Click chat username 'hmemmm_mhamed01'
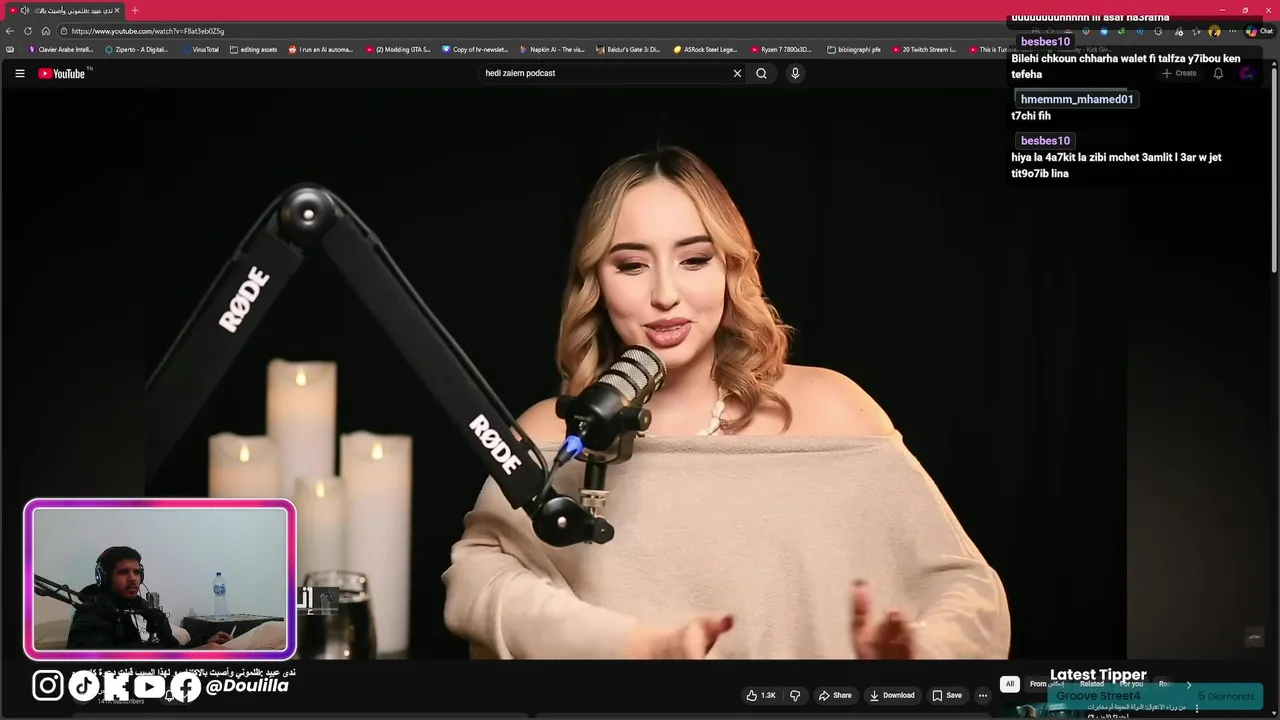Viewport: 1280px width, 720px height. pyautogui.click(x=1077, y=99)
